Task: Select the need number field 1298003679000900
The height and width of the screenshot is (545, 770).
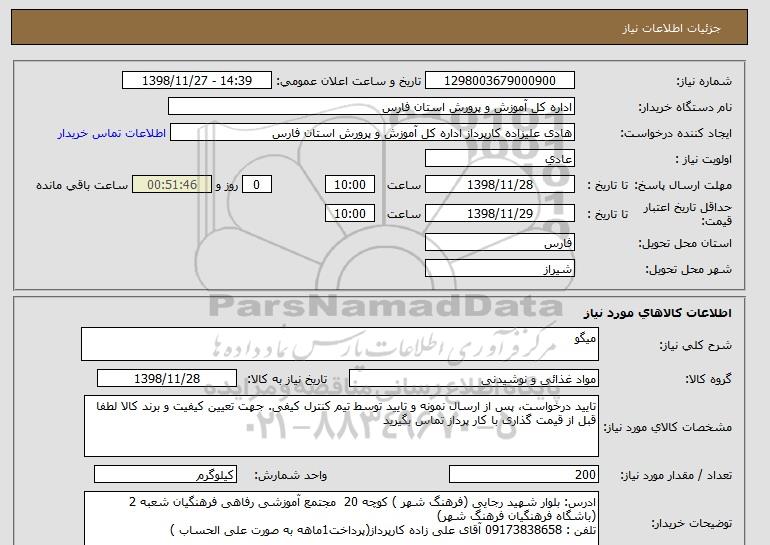Action: tap(499, 81)
